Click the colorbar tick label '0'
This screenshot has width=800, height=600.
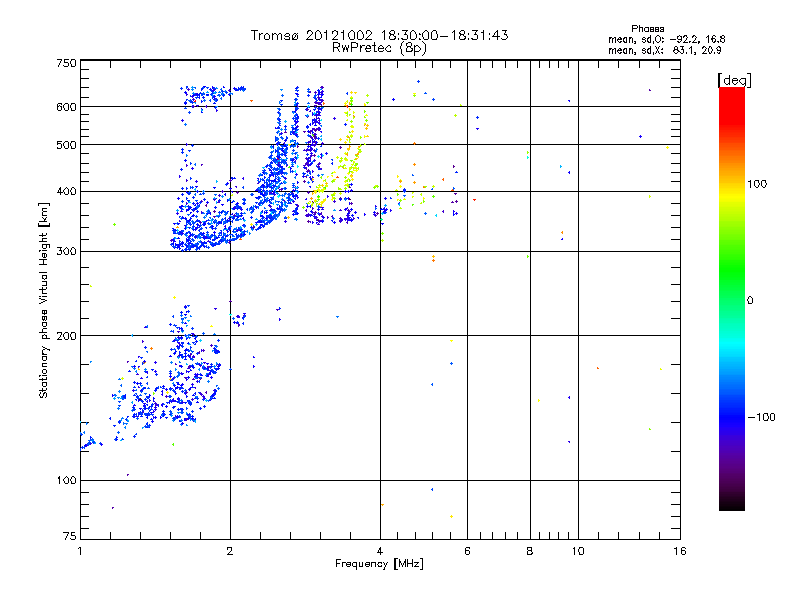coord(750,301)
